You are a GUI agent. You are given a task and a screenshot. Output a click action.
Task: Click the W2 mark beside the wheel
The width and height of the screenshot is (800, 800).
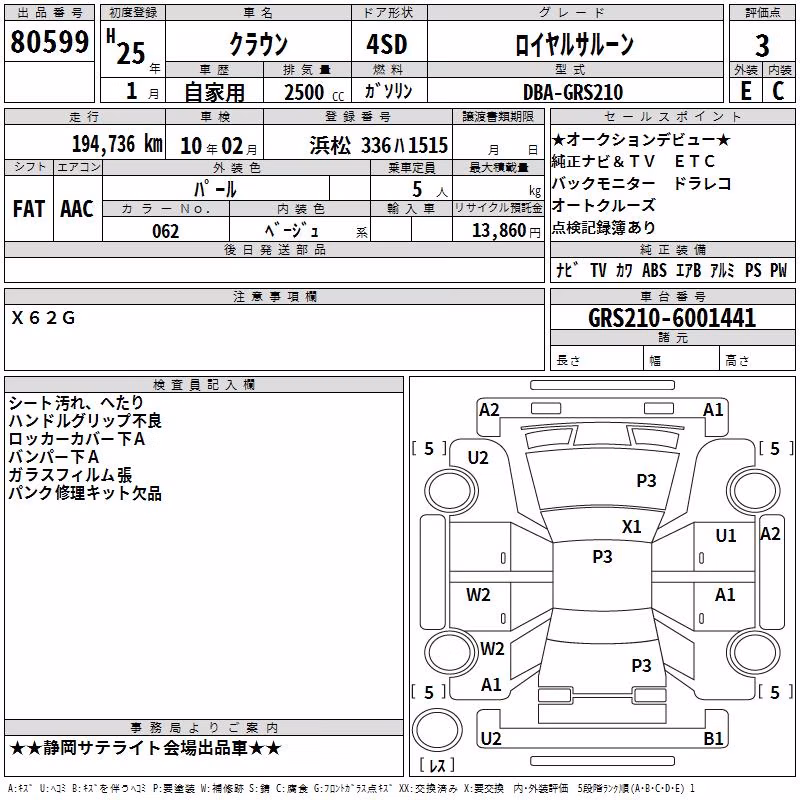tap(492, 649)
